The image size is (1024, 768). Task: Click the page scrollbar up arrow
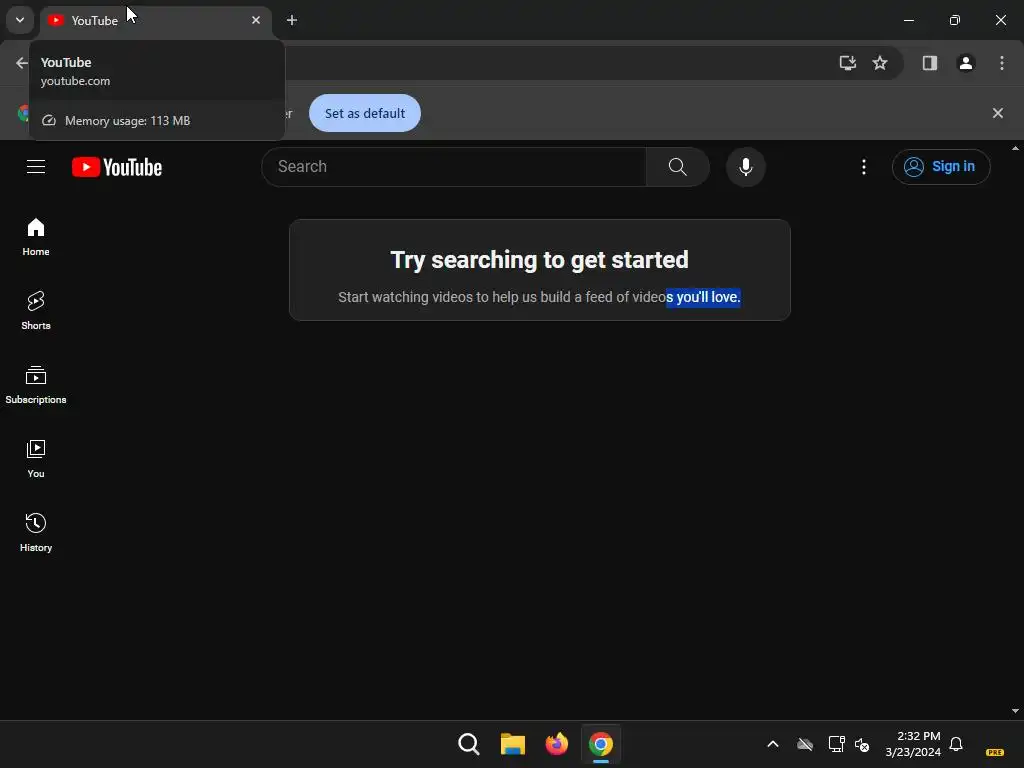point(1016,148)
